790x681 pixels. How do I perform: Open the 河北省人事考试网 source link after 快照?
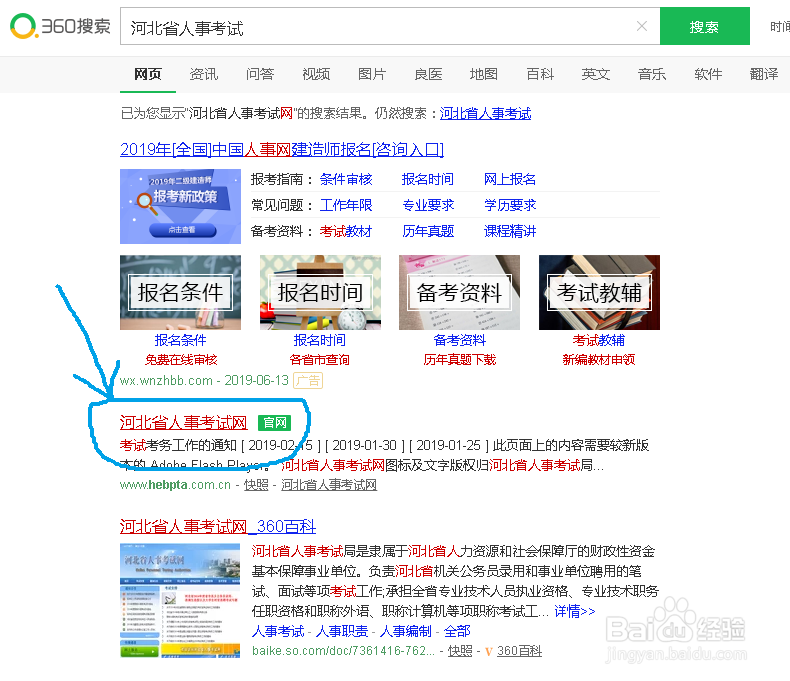click(329, 485)
